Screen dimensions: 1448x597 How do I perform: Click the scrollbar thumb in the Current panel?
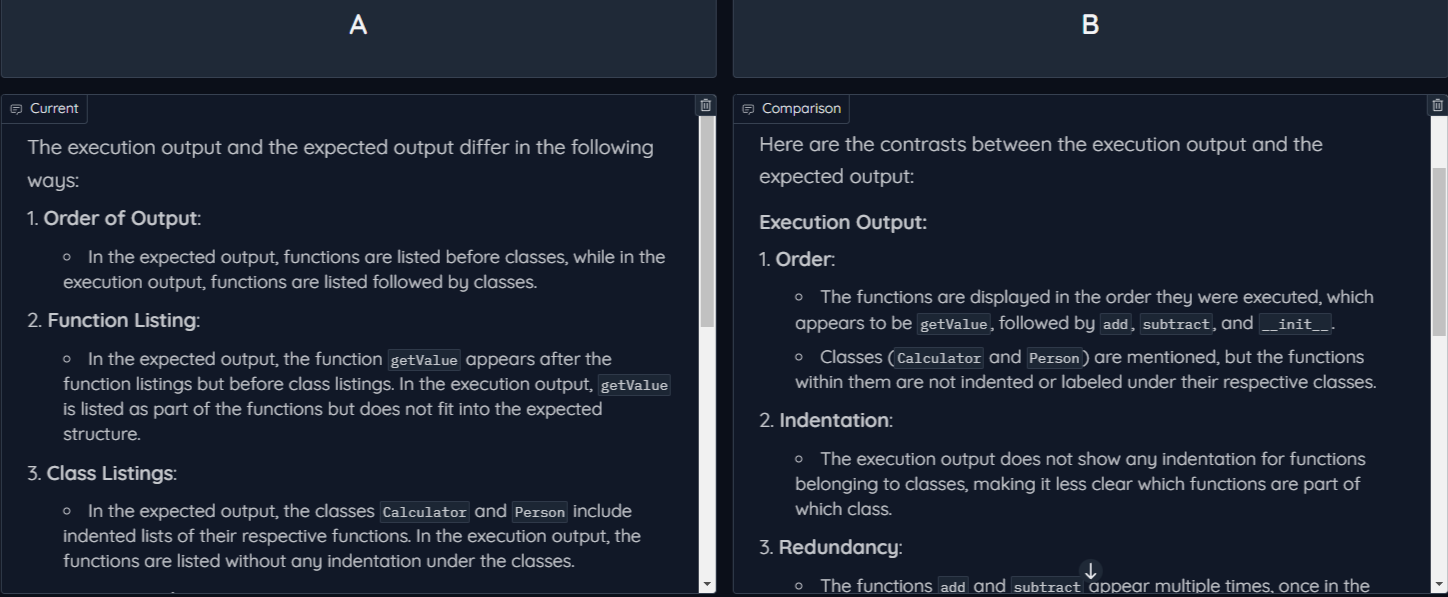pos(707,222)
